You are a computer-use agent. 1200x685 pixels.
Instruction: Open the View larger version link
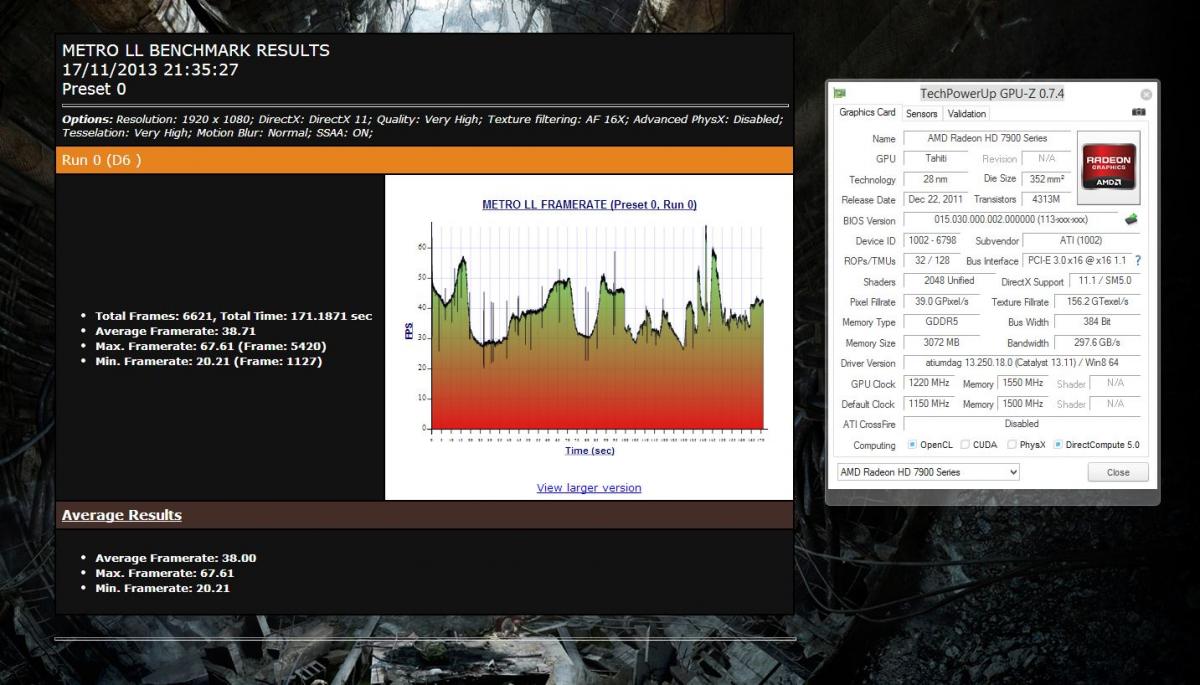[x=589, y=488]
